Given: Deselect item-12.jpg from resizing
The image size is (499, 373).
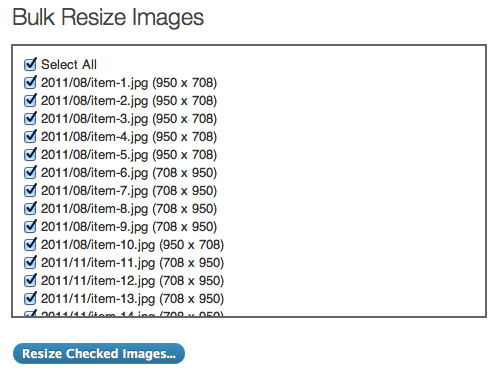Looking at the screenshot, I should [30, 280].
